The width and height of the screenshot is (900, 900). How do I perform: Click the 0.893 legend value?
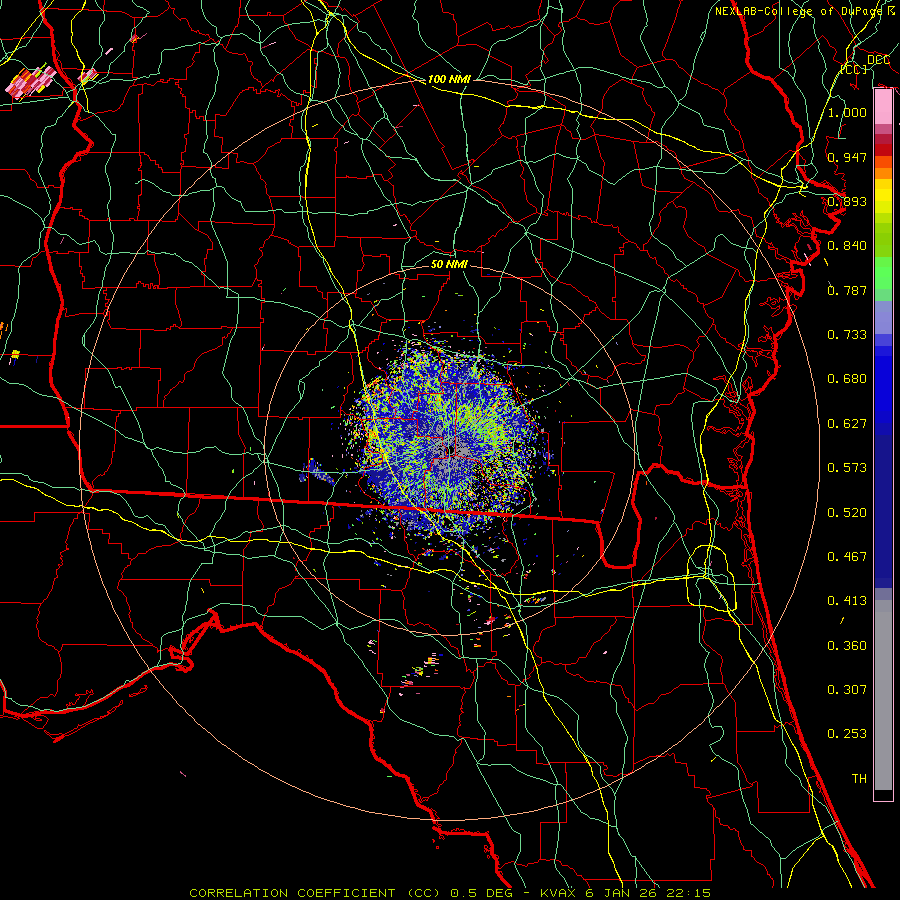(847, 201)
